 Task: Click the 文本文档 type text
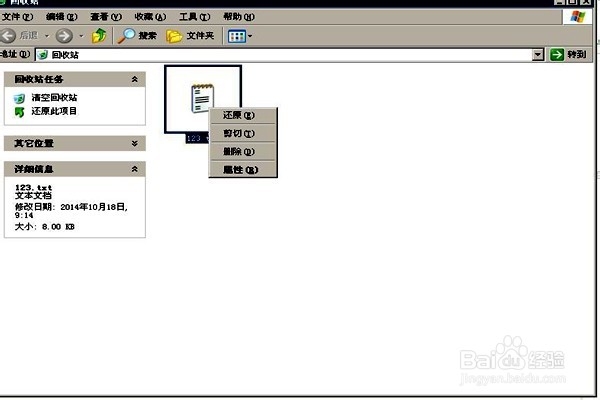(33, 195)
